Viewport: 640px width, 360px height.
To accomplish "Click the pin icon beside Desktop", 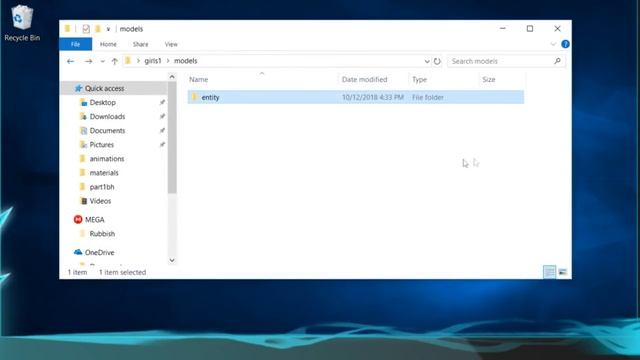I will 162,102.
